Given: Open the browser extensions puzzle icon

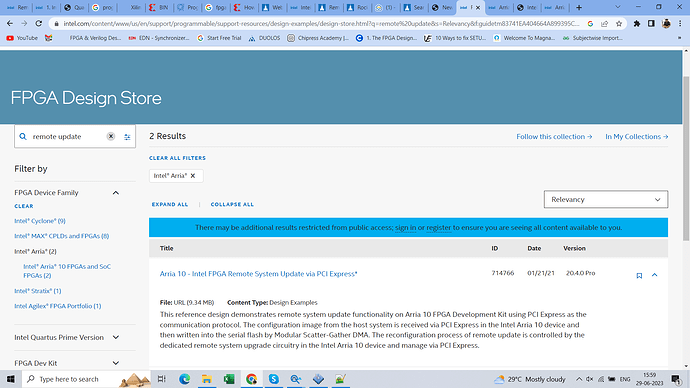Looking at the screenshot, I should [636, 24].
